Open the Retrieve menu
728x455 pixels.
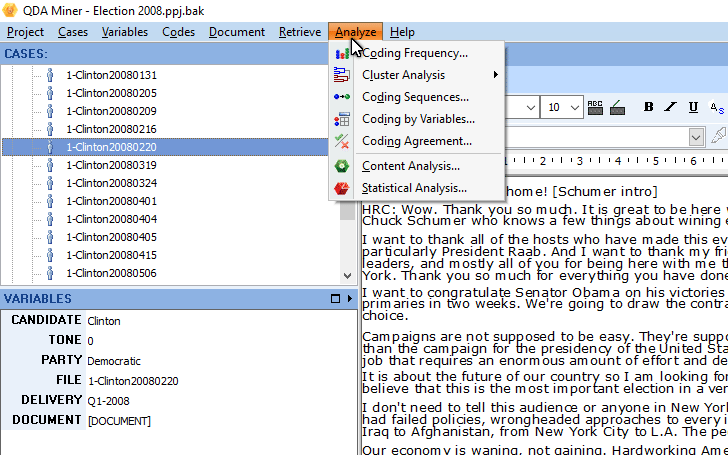pos(300,32)
